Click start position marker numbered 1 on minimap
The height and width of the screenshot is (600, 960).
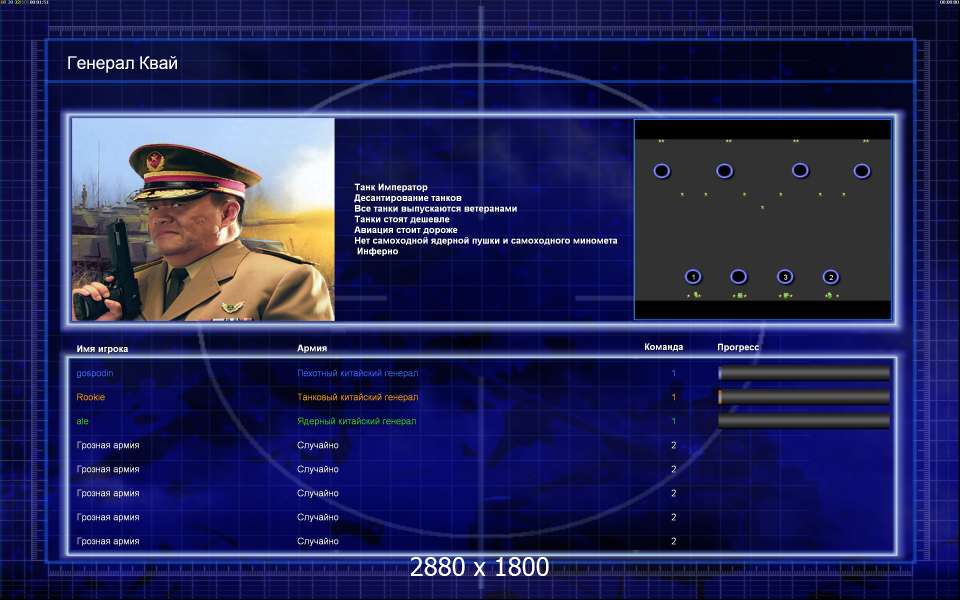[x=693, y=277]
